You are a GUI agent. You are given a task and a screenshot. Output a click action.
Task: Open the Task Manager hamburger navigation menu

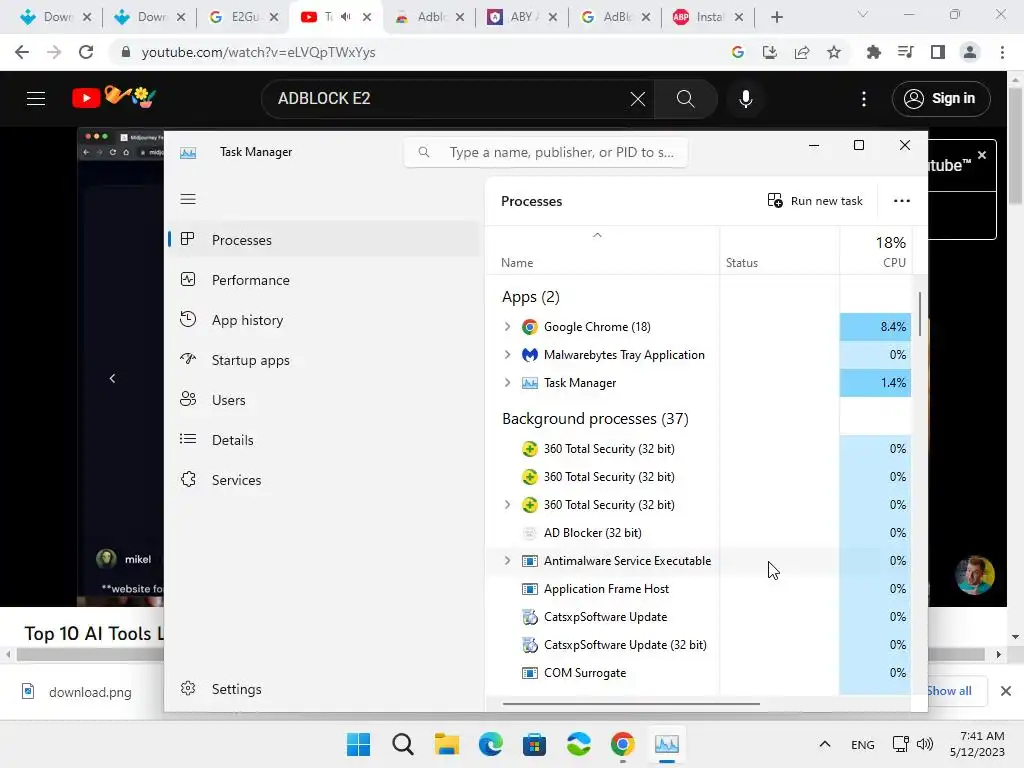click(x=188, y=199)
